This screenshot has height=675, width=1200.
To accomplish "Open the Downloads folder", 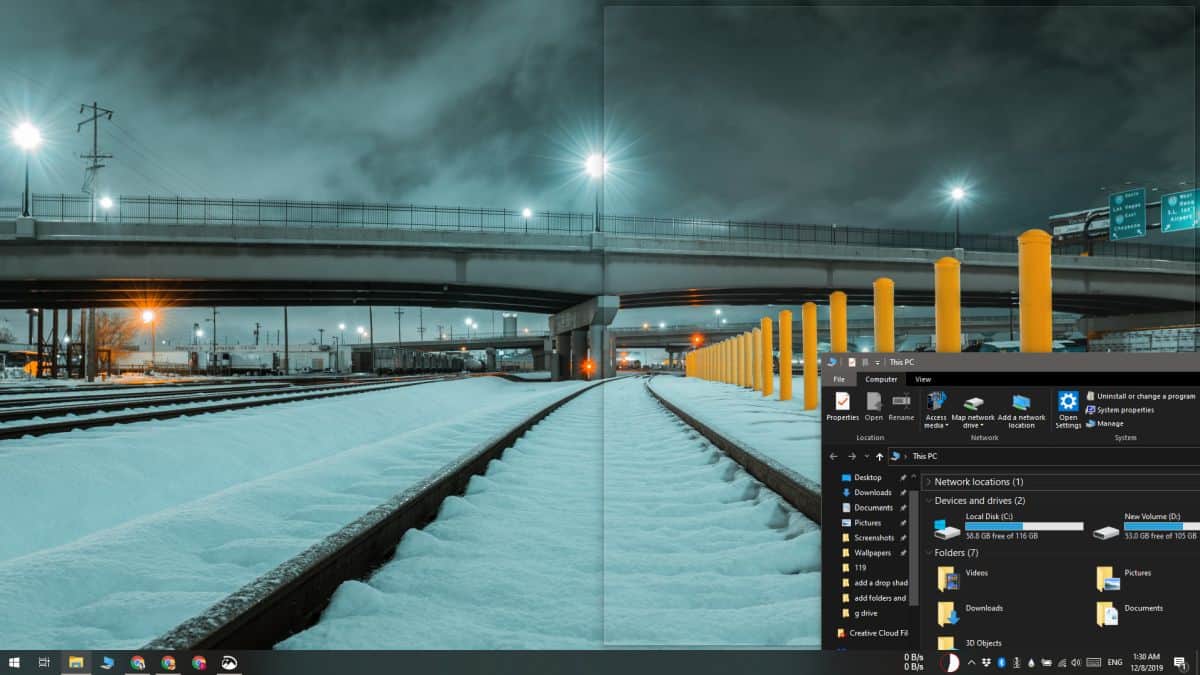I will (983, 607).
